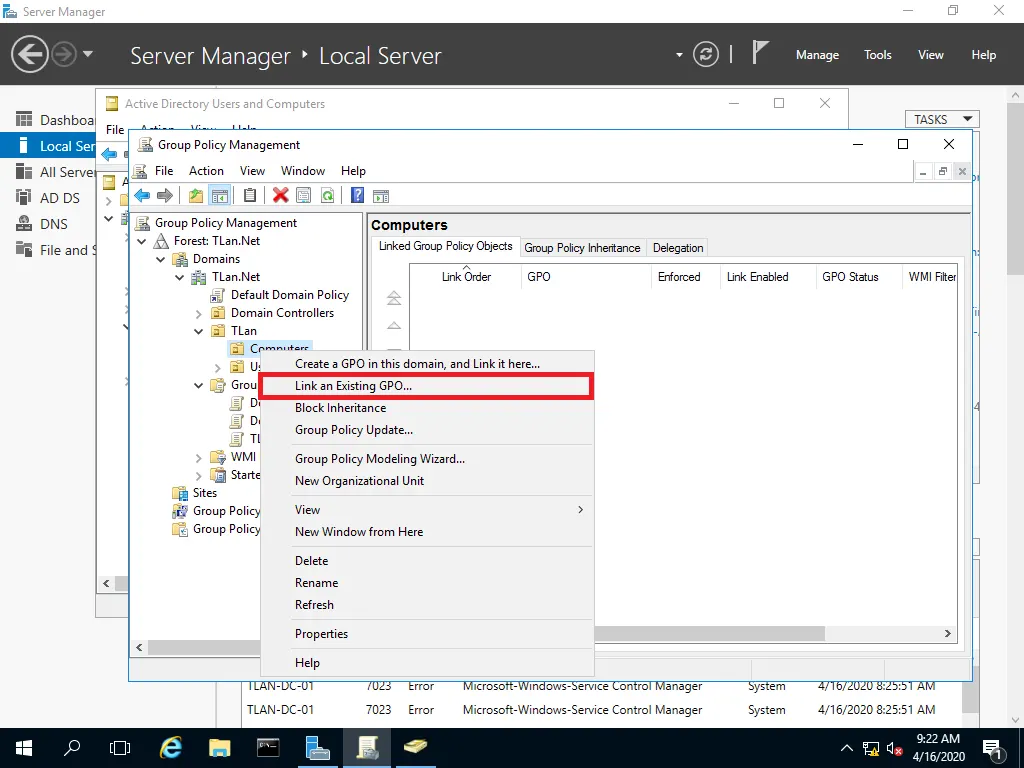Choose Create a GPO in this domain option
Image resolution: width=1024 pixels, height=768 pixels.
point(427,364)
